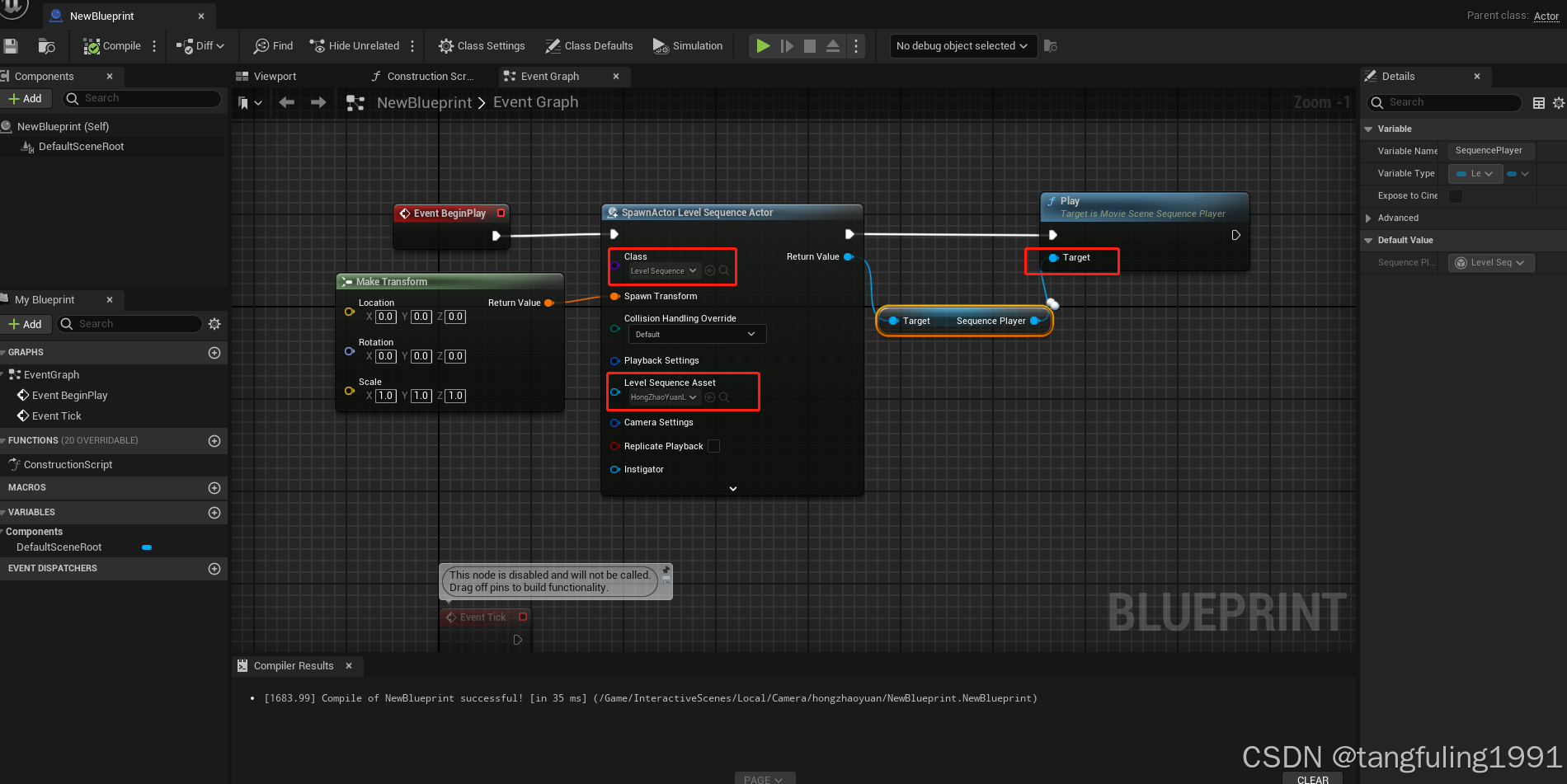Open the Level Sequence Asset dropdown
Viewport: 1567px width, 784px height.
[x=664, y=397]
